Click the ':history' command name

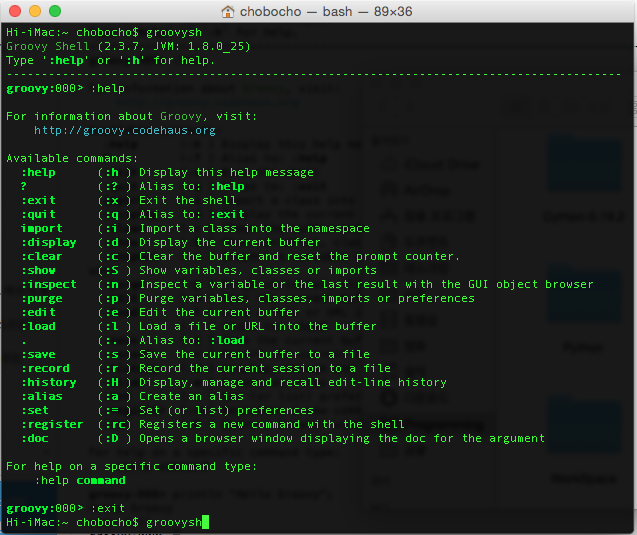click(49, 382)
